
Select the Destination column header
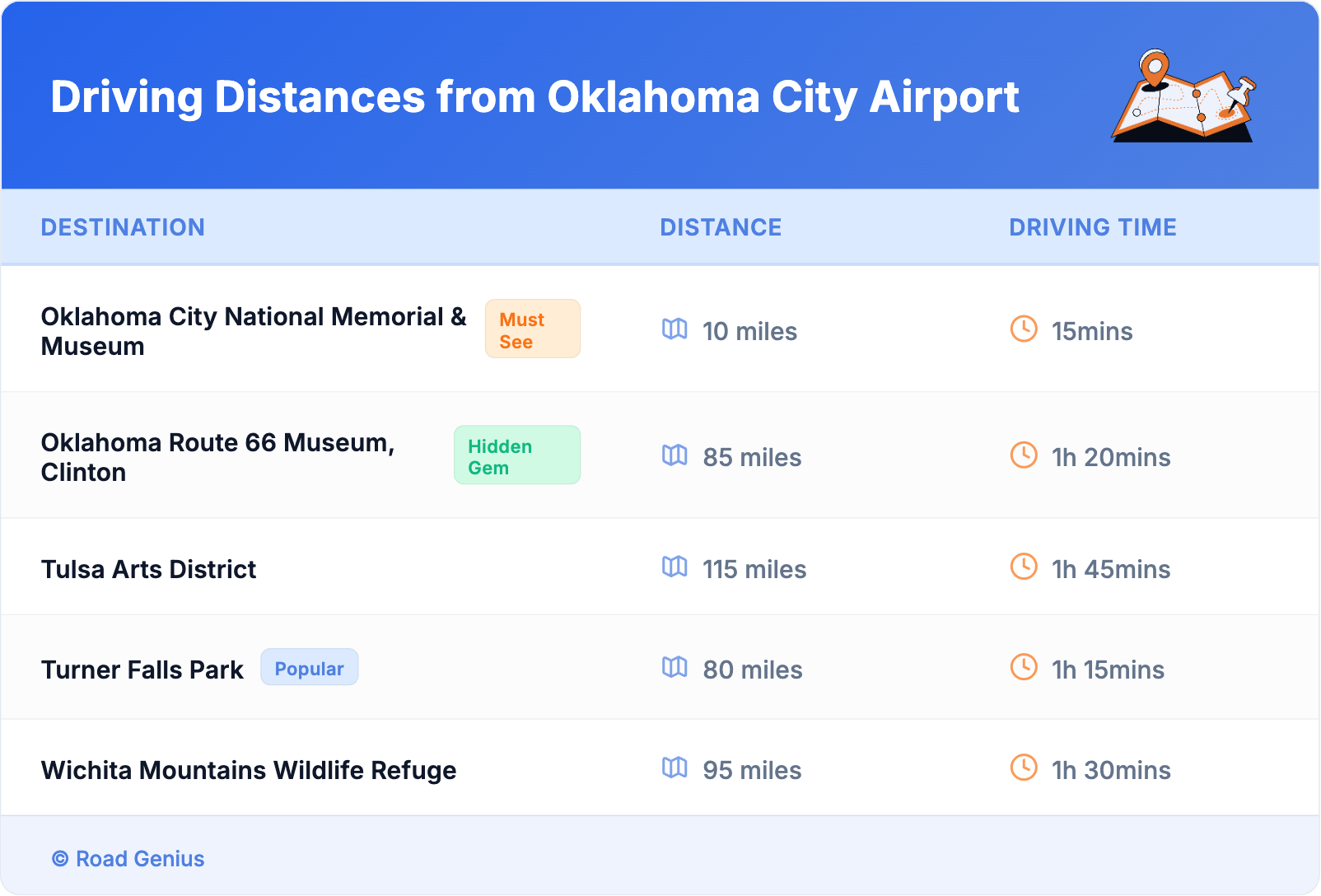pyautogui.click(x=123, y=227)
